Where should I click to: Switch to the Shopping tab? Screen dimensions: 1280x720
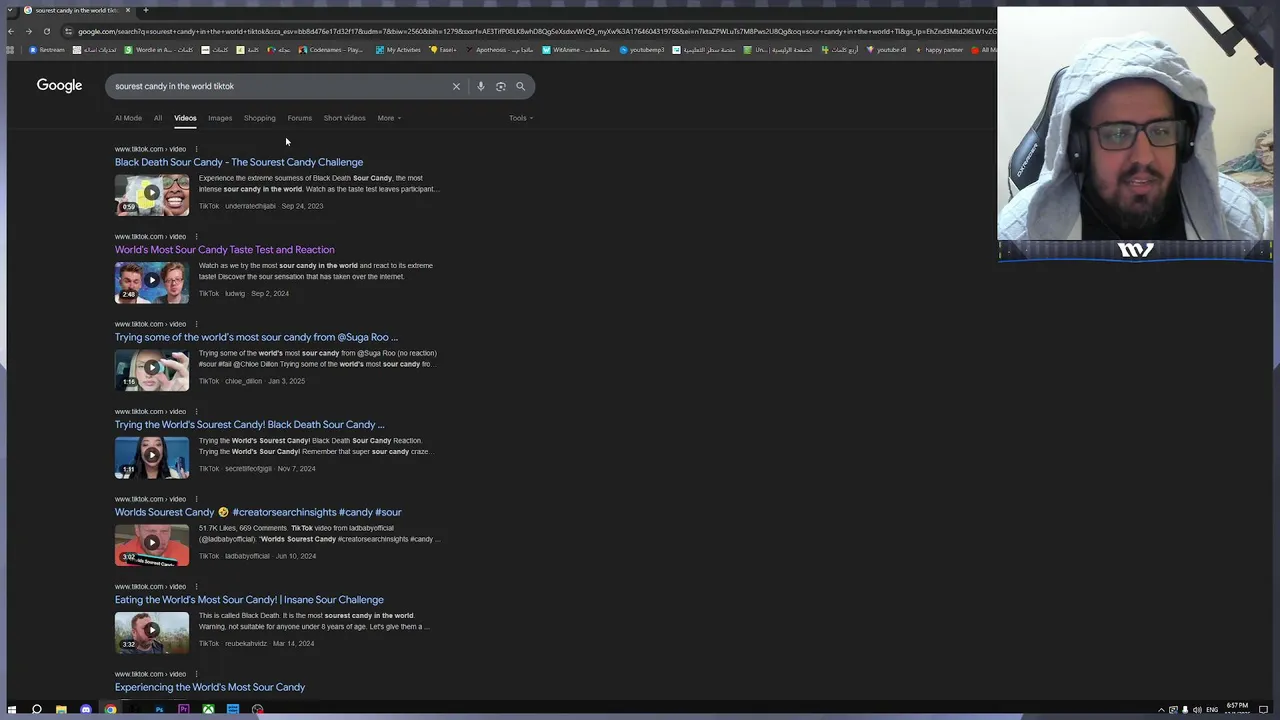[259, 118]
